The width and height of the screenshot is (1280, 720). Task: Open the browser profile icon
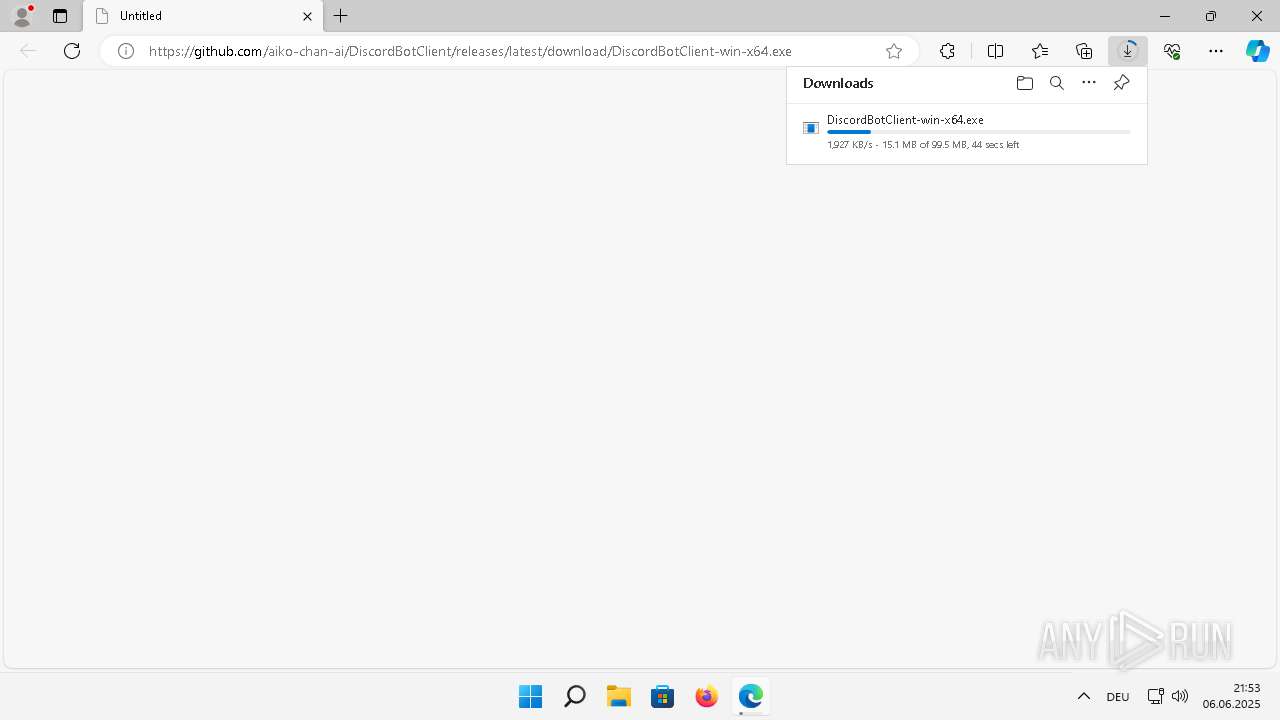point(21,16)
